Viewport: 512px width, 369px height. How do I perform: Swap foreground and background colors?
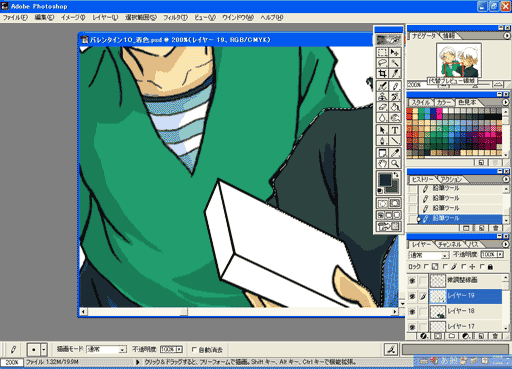click(396, 174)
